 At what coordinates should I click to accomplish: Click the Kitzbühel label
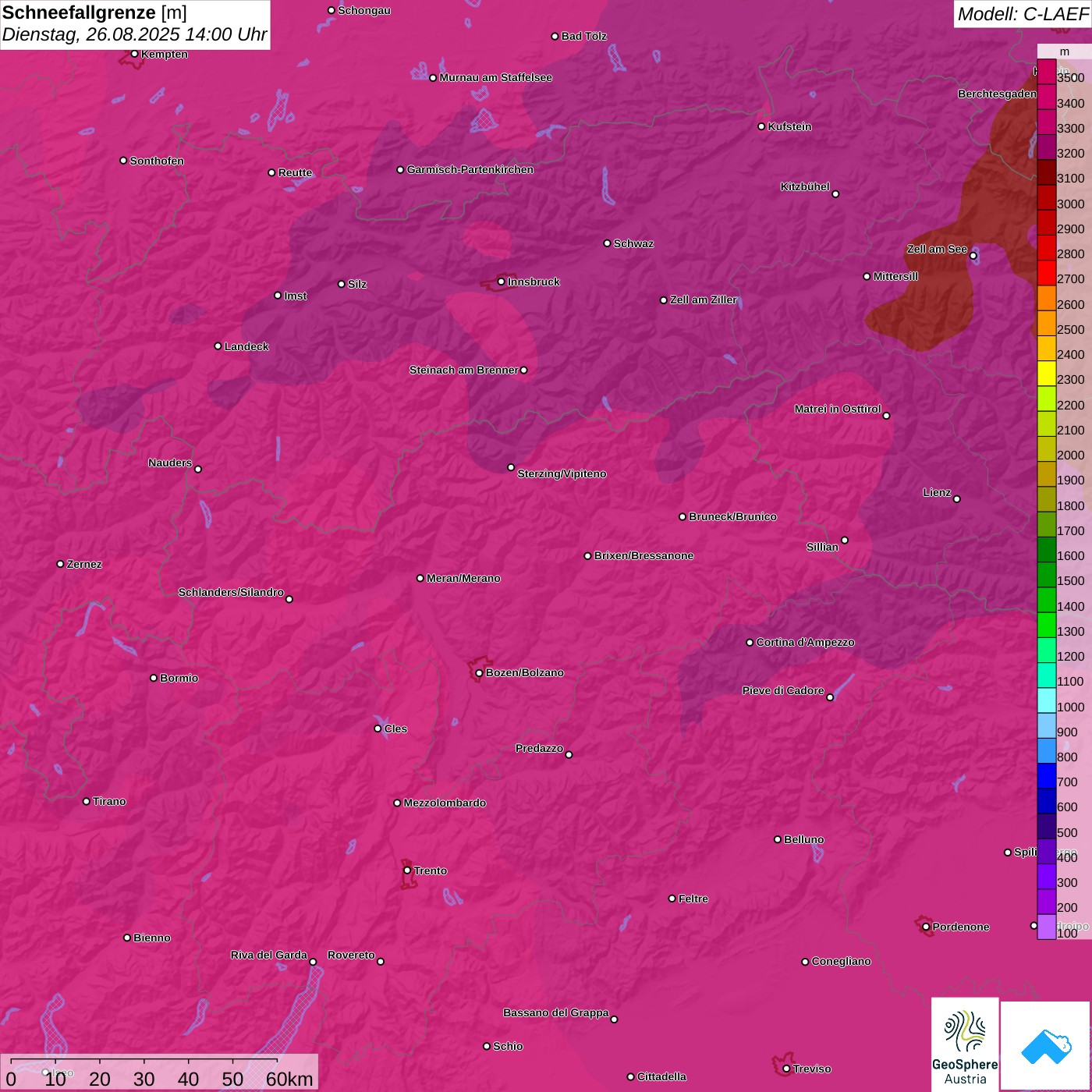805,186
